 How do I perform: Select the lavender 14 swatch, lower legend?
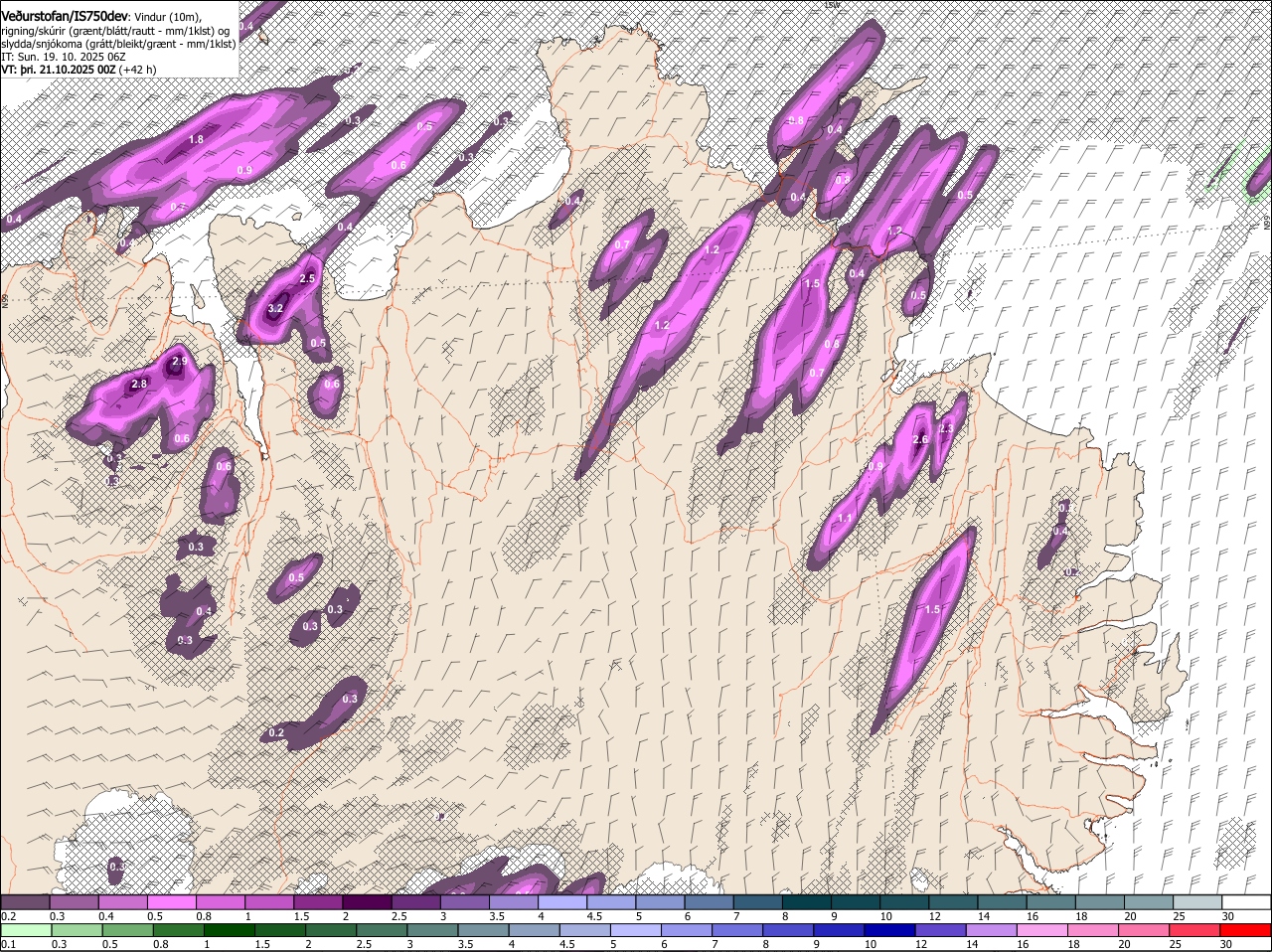[x=992, y=931]
